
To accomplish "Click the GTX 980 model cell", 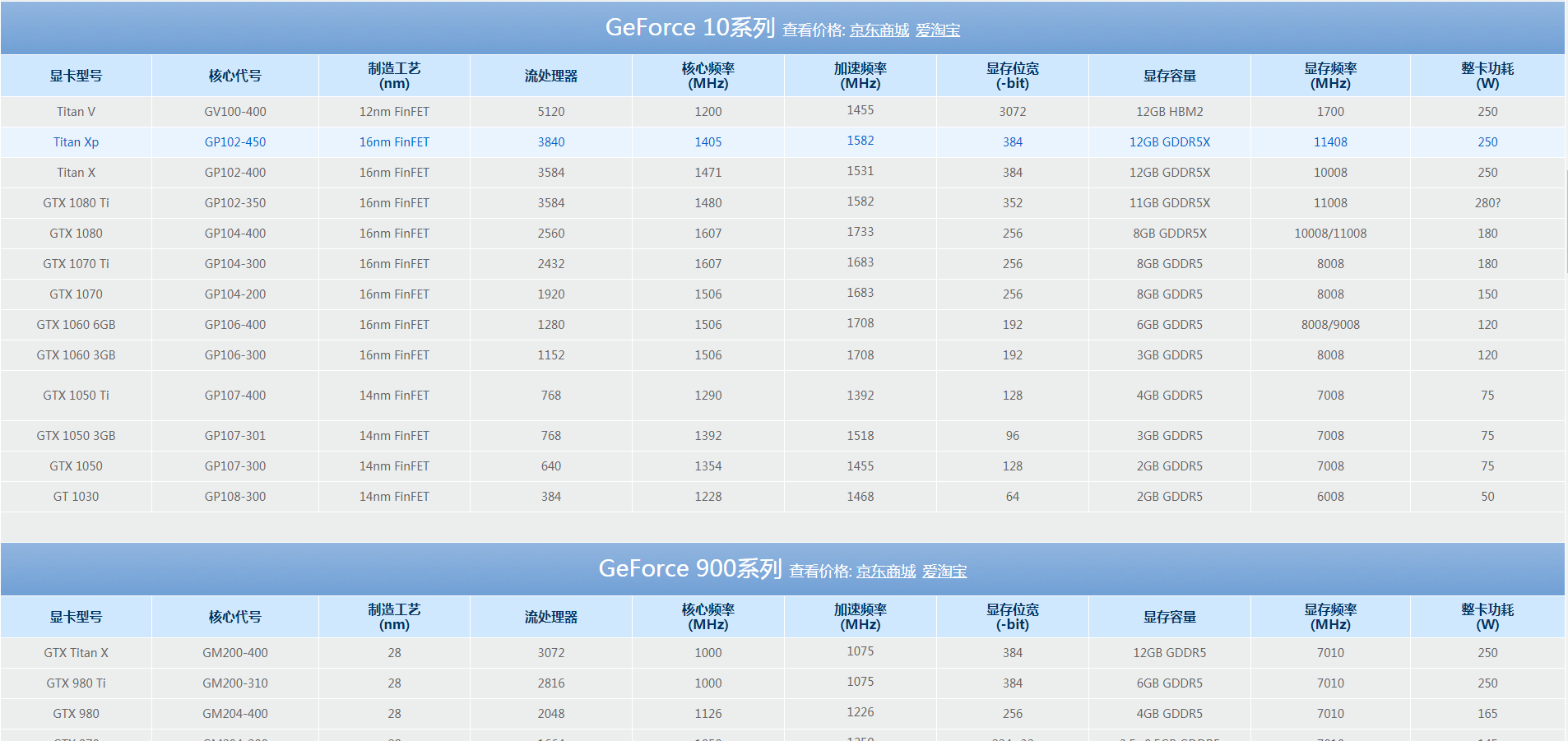I will (x=76, y=714).
